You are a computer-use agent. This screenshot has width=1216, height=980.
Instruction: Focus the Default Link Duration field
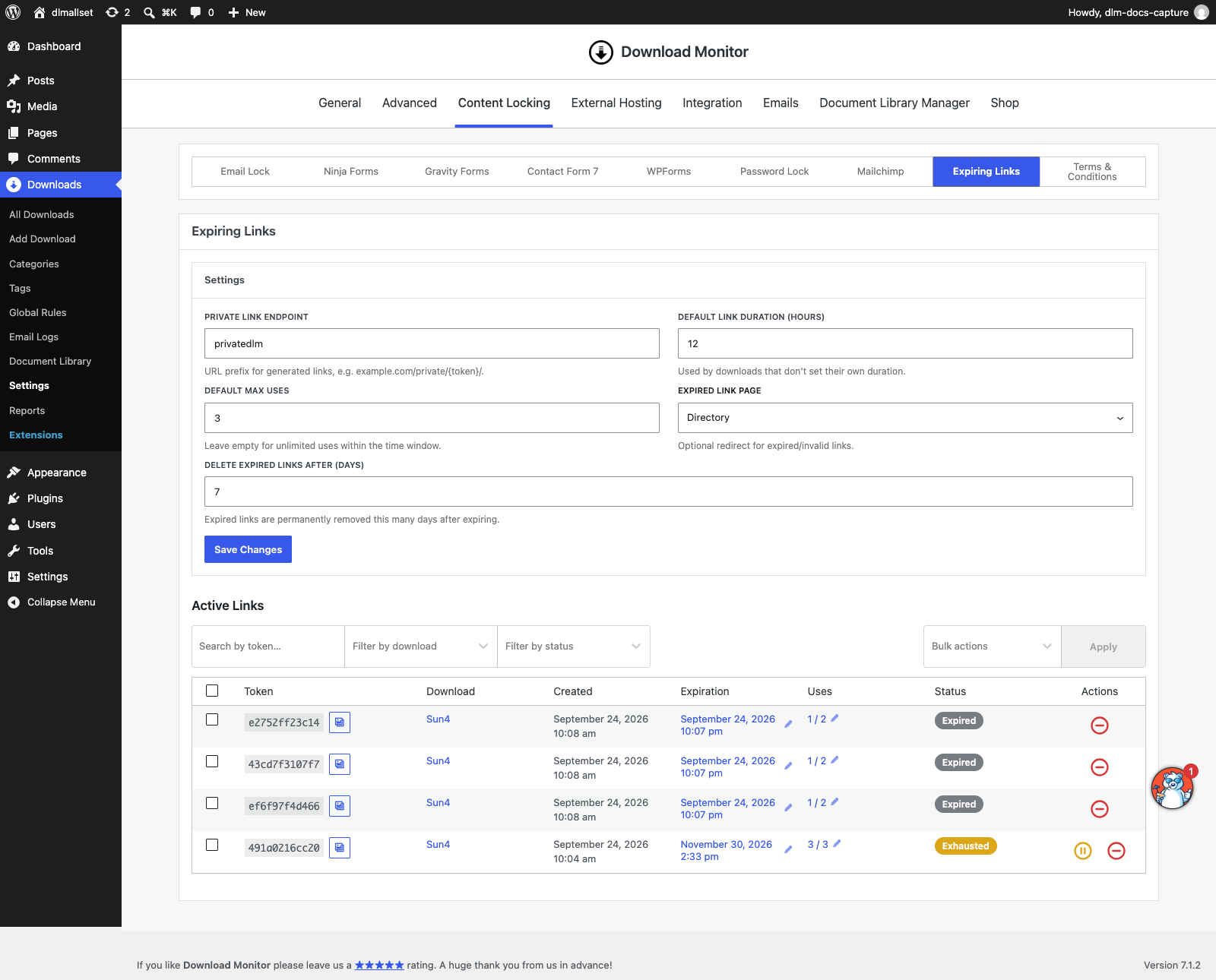click(905, 343)
